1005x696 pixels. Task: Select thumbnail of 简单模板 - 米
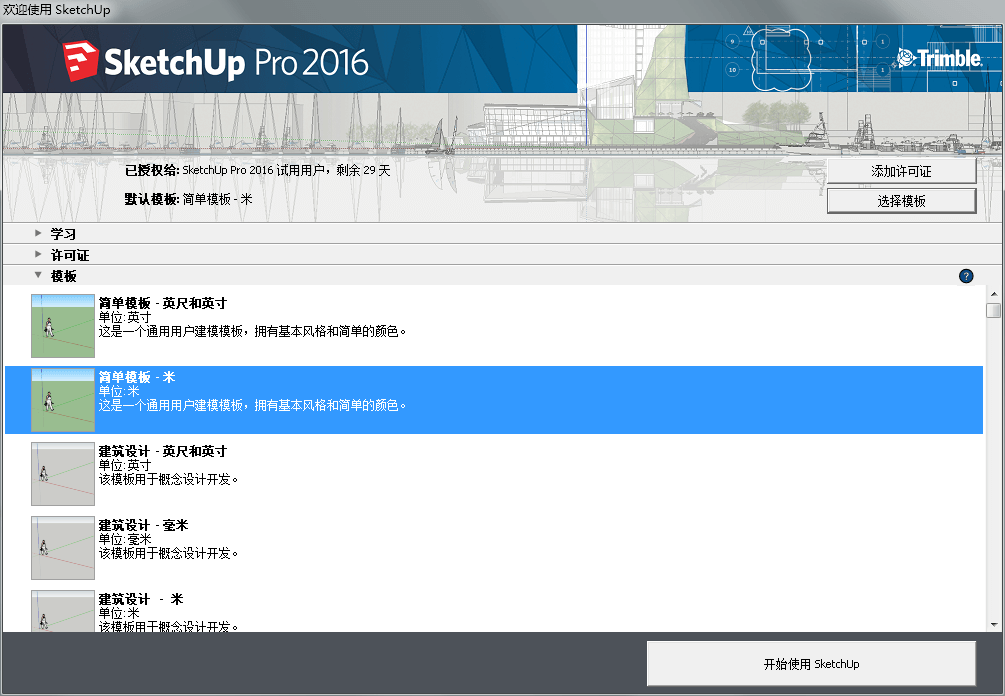click(63, 400)
